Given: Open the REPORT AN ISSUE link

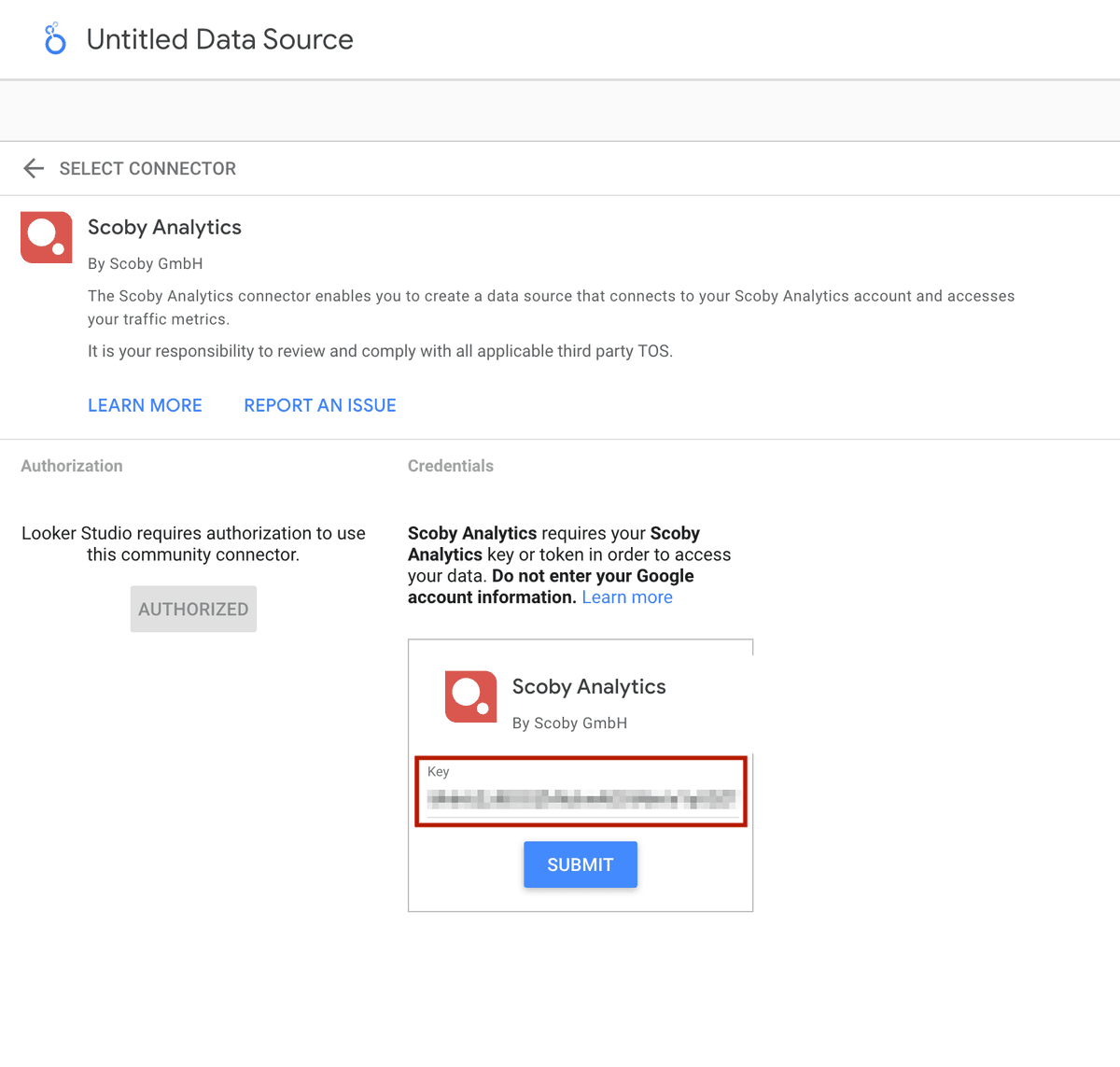Looking at the screenshot, I should (x=320, y=405).
